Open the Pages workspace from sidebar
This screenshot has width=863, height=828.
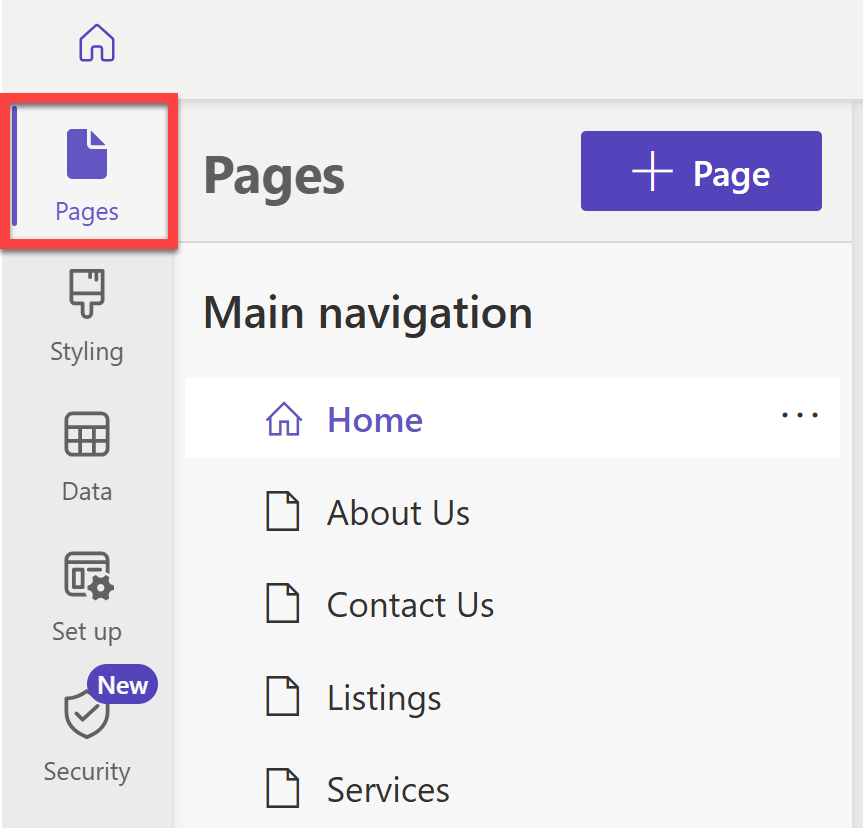(x=86, y=170)
